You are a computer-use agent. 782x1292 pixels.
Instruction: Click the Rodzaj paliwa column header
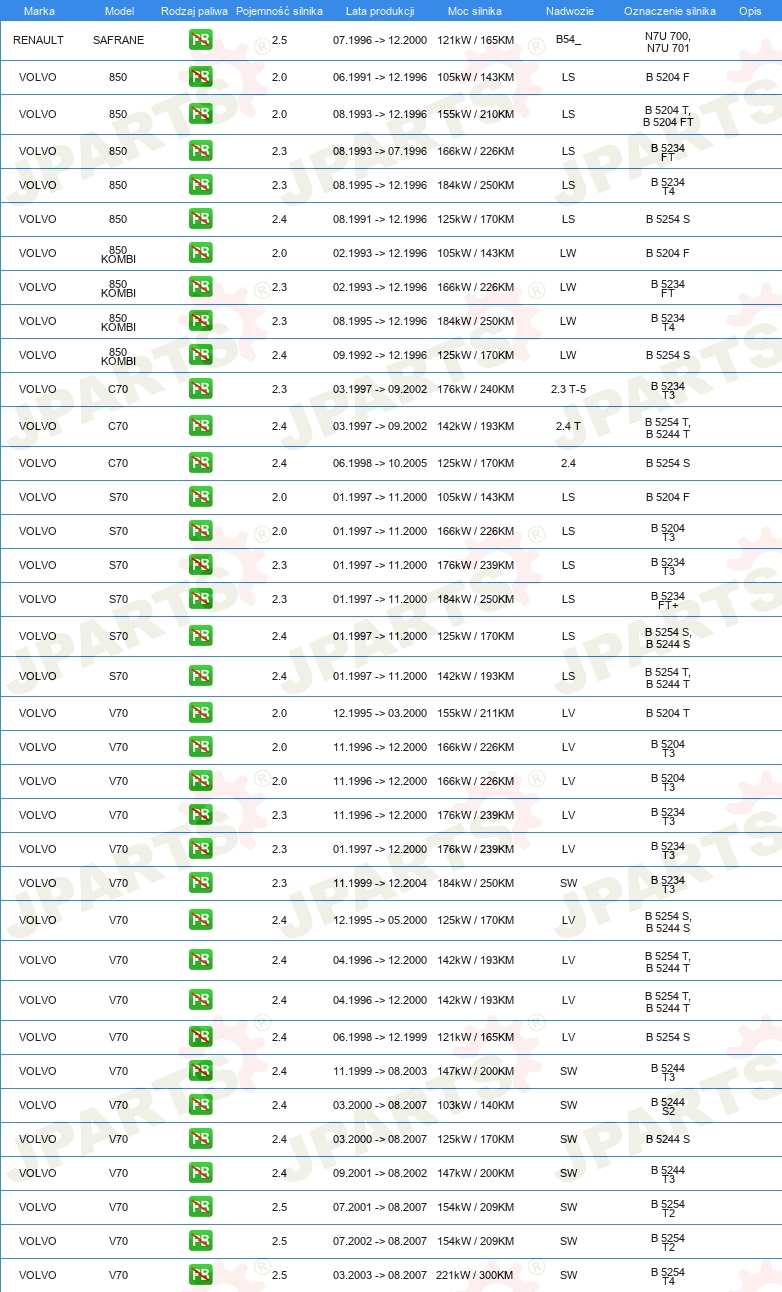coord(194,10)
